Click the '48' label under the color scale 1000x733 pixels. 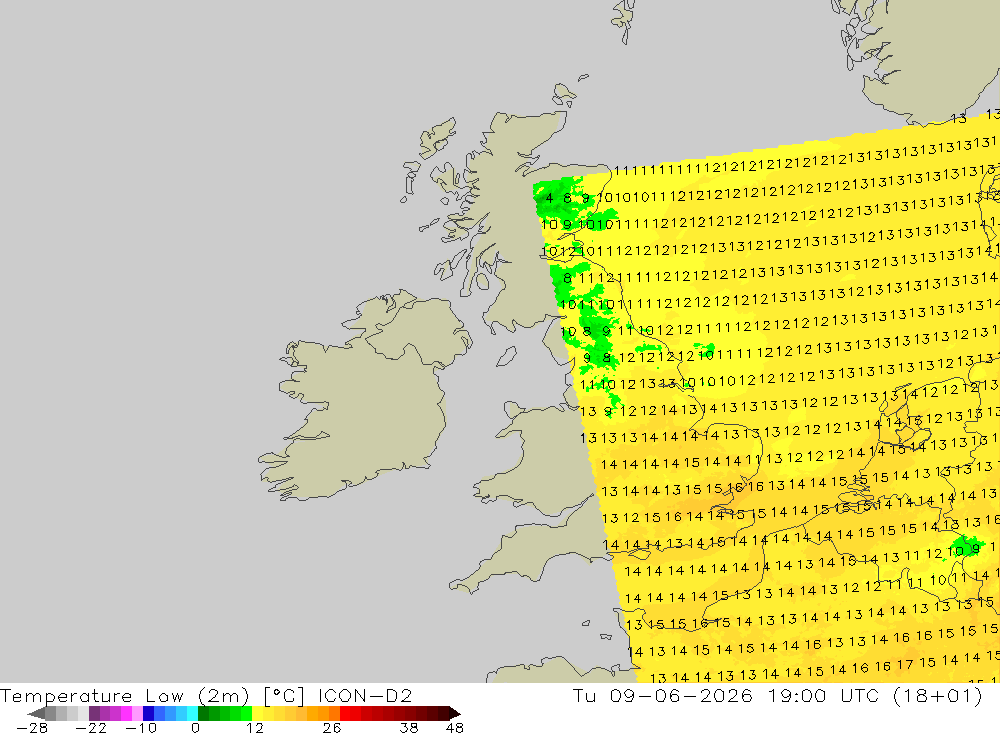(455, 728)
